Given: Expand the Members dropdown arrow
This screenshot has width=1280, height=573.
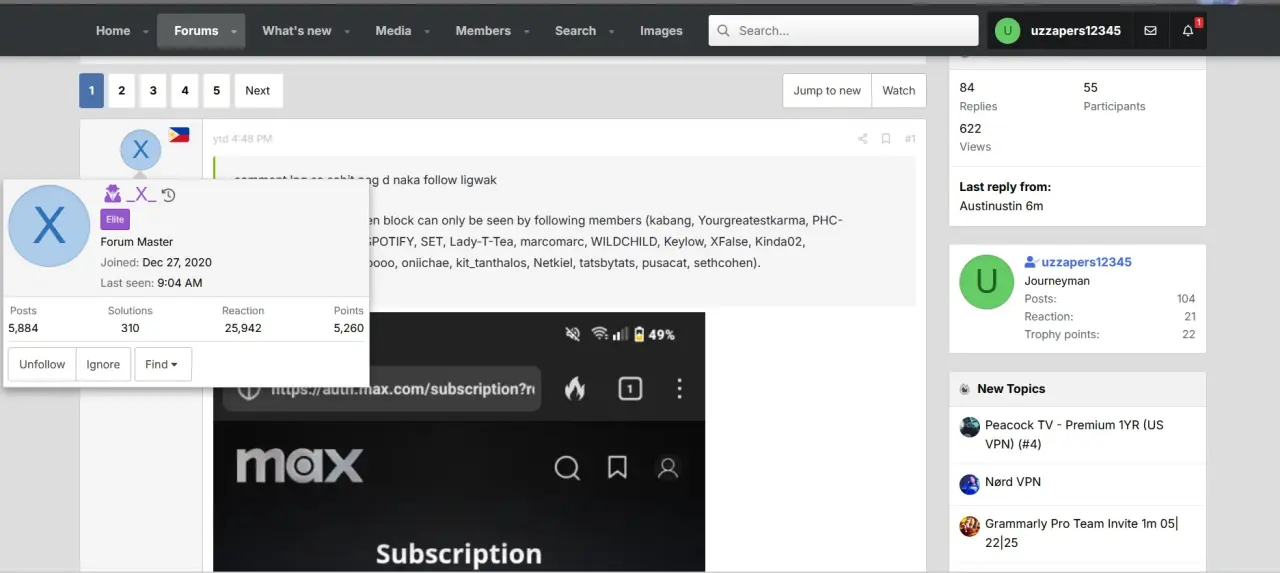Looking at the screenshot, I should pos(527,32).
